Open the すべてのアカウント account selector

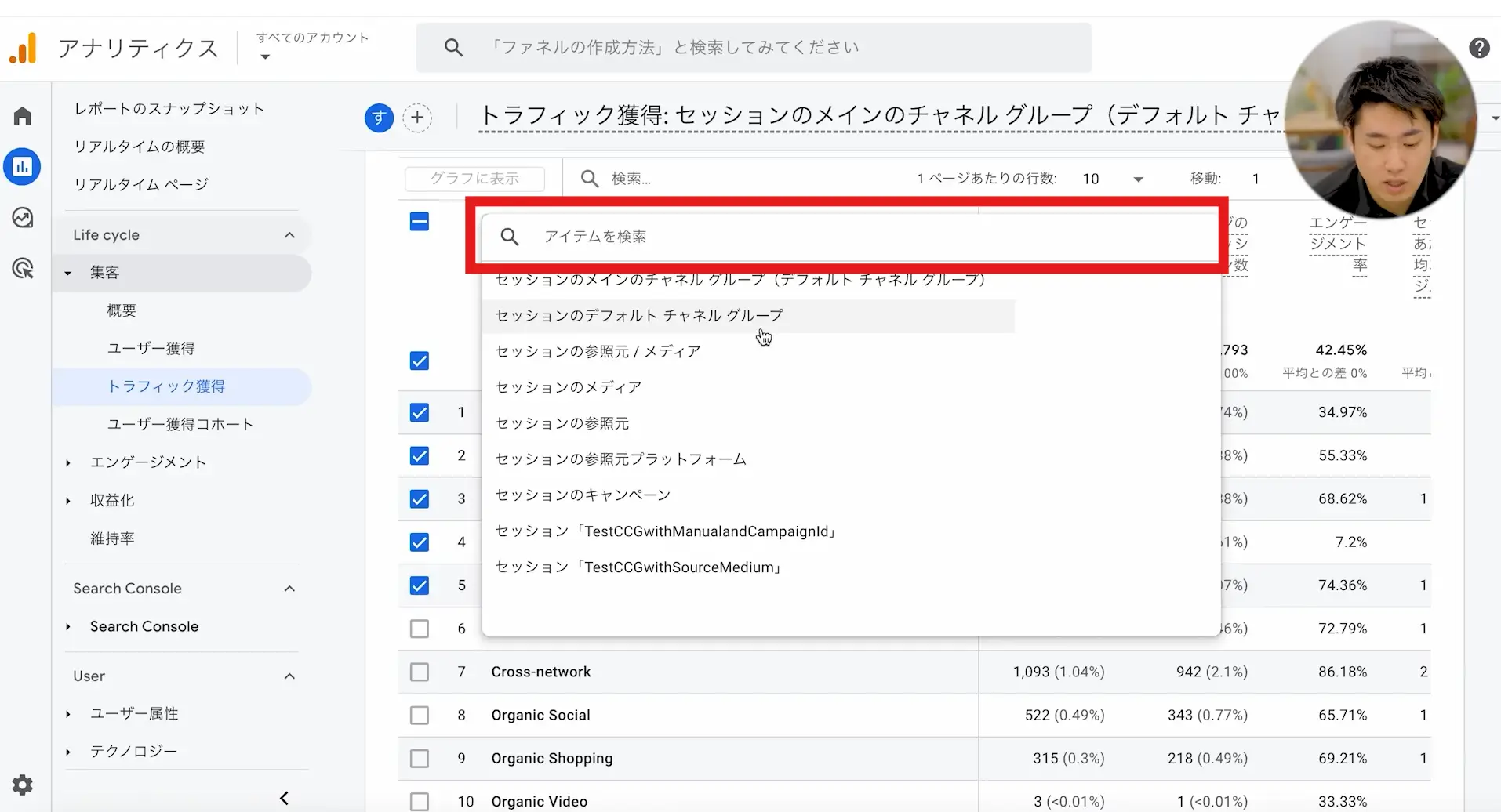pos(311,47)
